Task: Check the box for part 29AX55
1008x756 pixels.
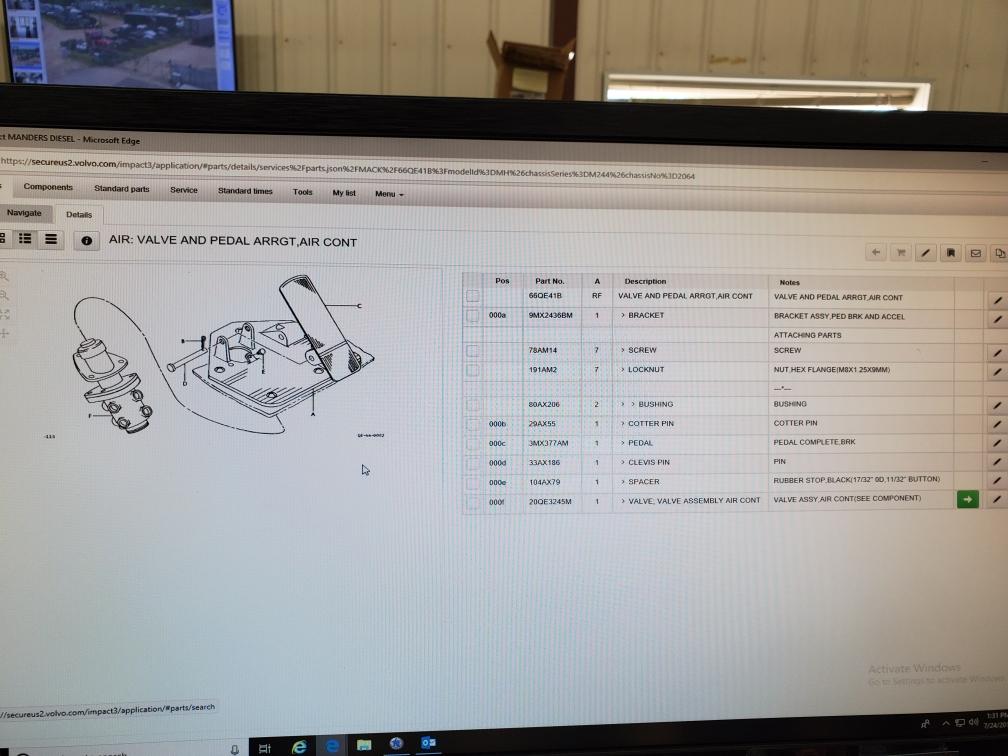Action: coord(472,424)
